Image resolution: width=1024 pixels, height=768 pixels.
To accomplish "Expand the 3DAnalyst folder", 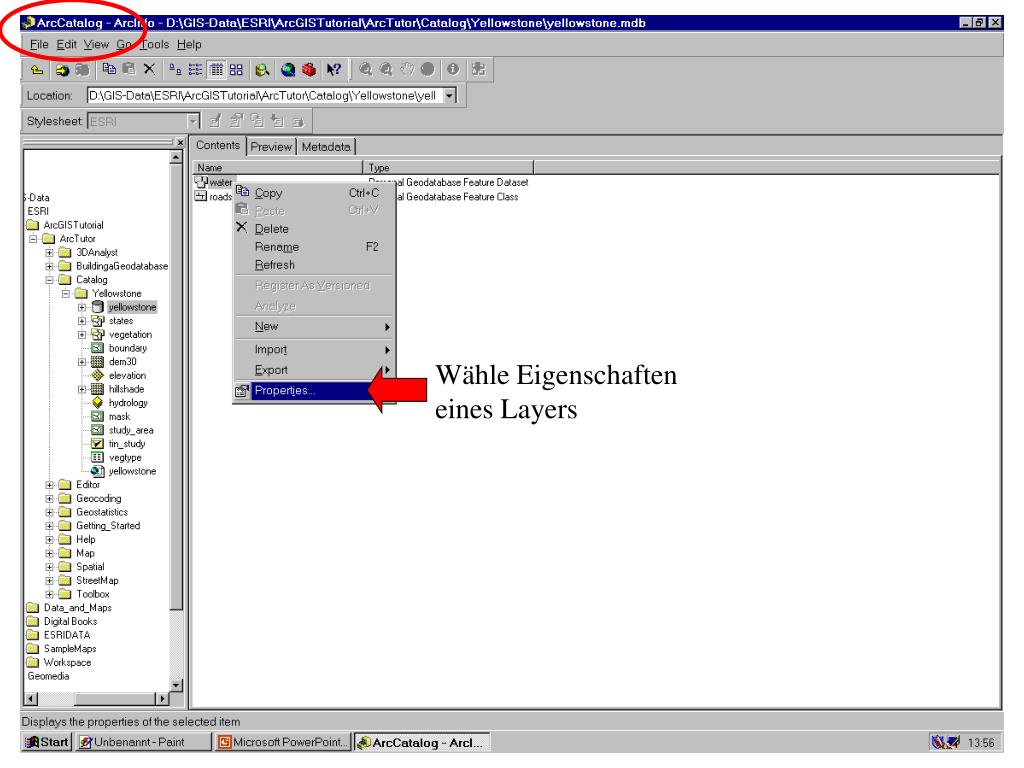I will point(50,253).
